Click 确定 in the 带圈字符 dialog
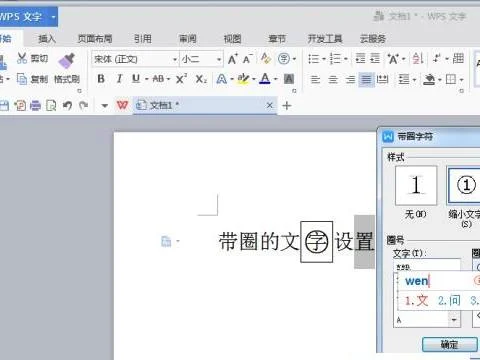This screenshot has height=360, width=480. point(450,344)
